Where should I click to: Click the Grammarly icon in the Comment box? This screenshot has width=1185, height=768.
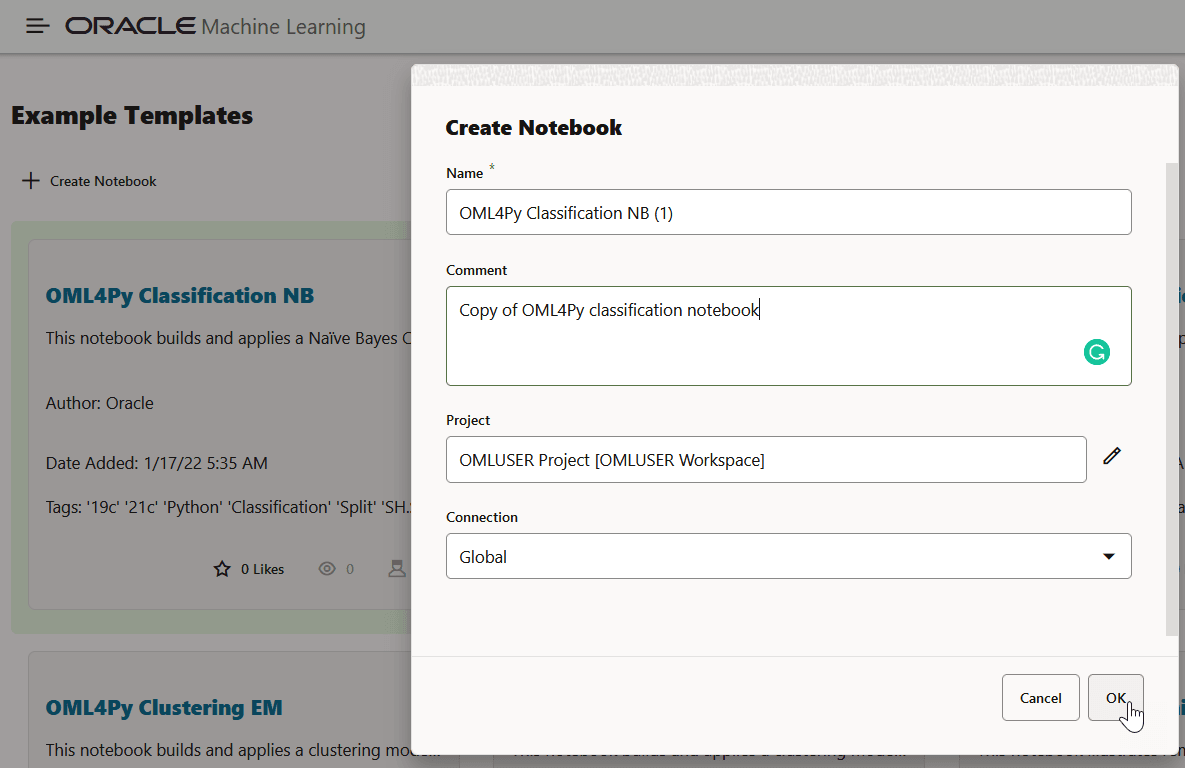1097,352
